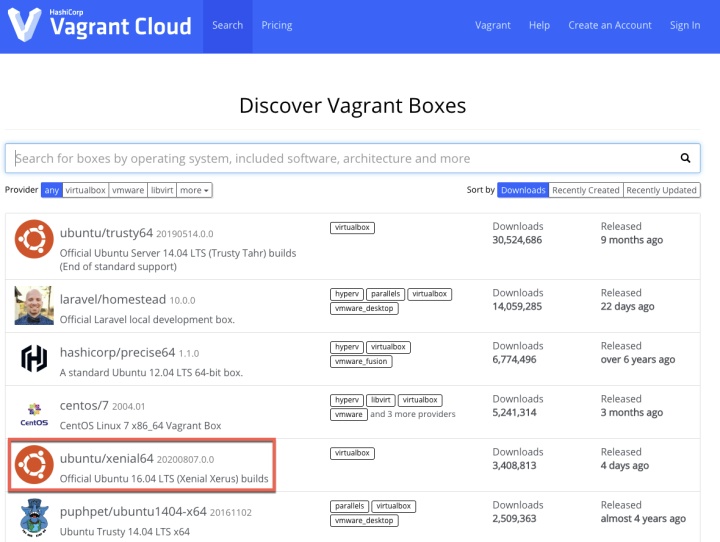Open the ubuntu/xenial64 box link
The image size is (720, 542).
tap(107, 458)
